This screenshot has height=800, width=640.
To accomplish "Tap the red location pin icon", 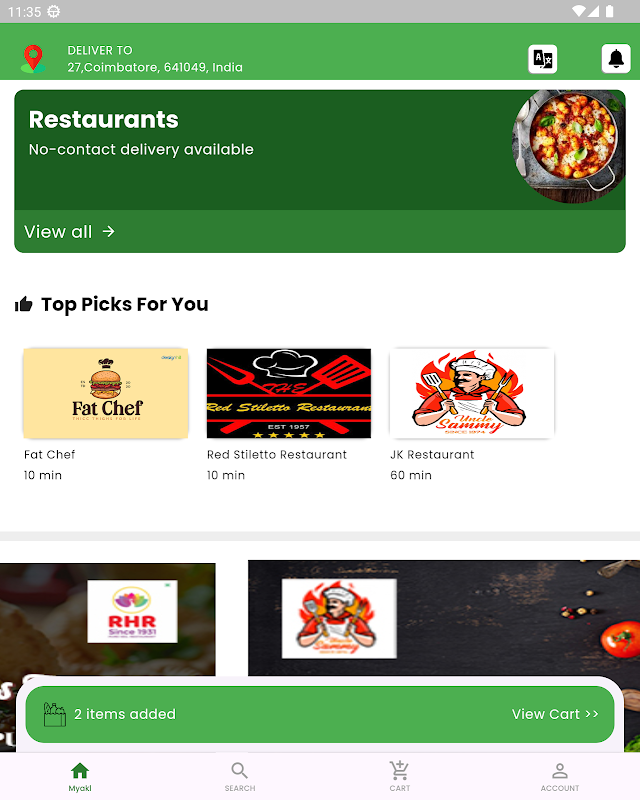I will coord(33,59).
